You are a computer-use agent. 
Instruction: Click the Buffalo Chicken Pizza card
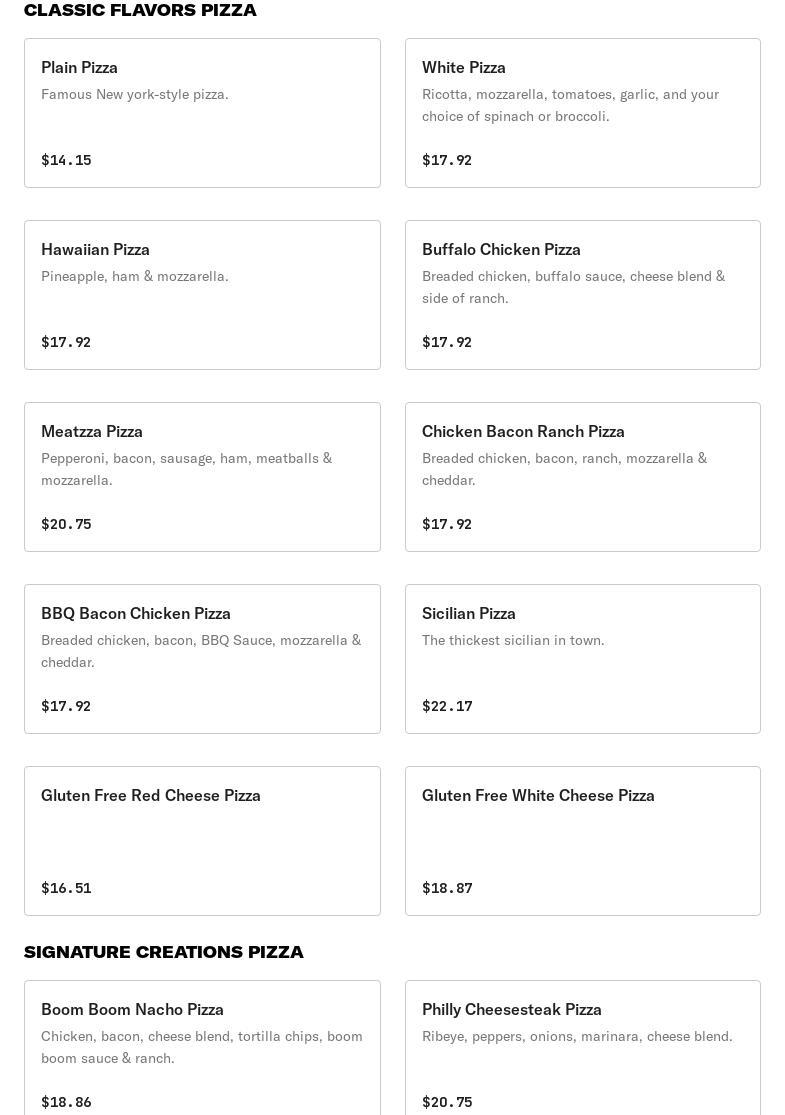click(x=582, y=295)
